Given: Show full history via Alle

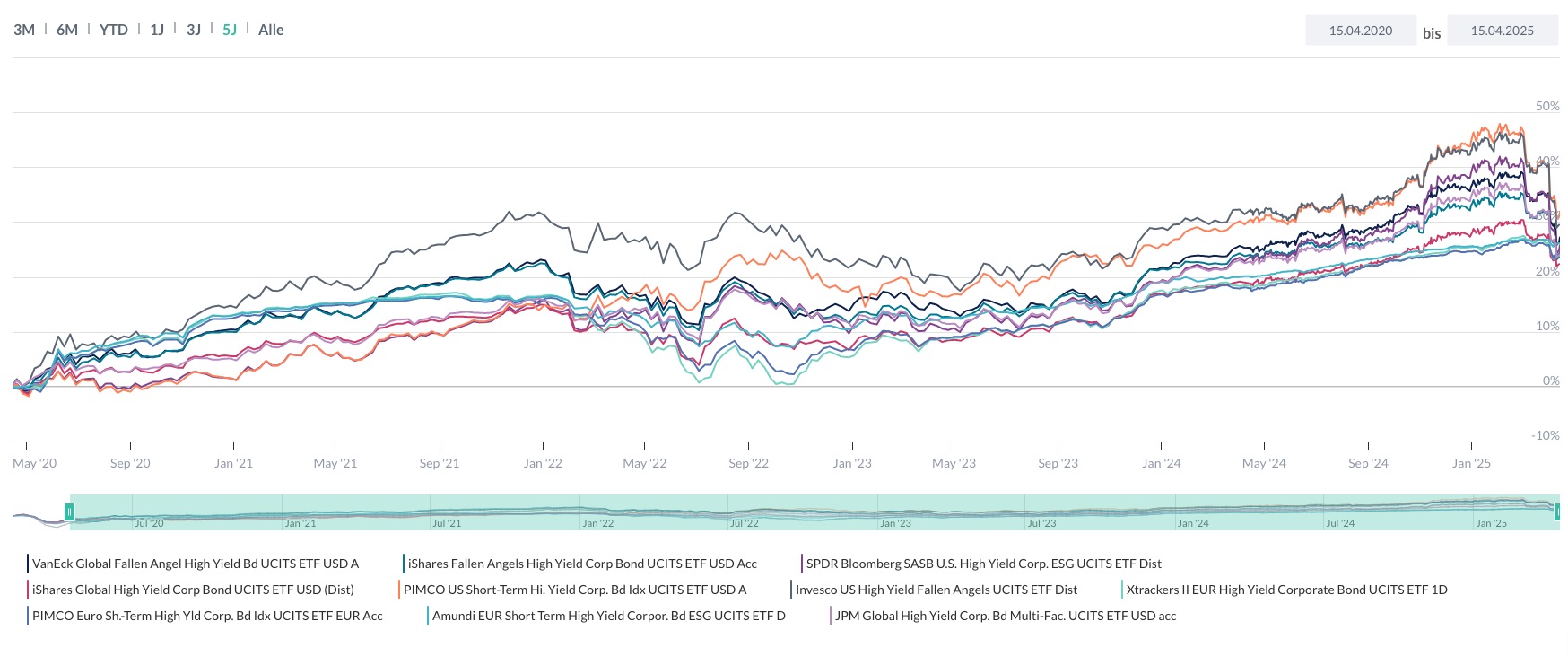Looking at the screenshot, I should [270, 30].
